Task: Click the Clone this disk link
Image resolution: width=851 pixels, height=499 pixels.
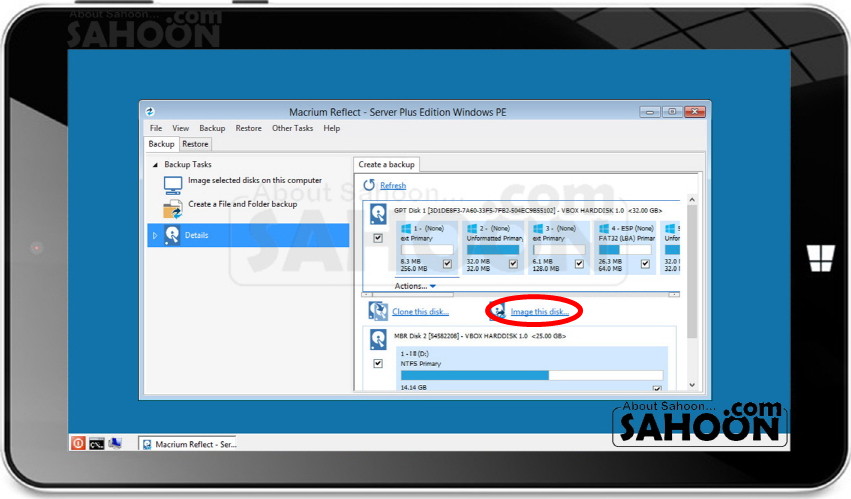Action: 420,312
